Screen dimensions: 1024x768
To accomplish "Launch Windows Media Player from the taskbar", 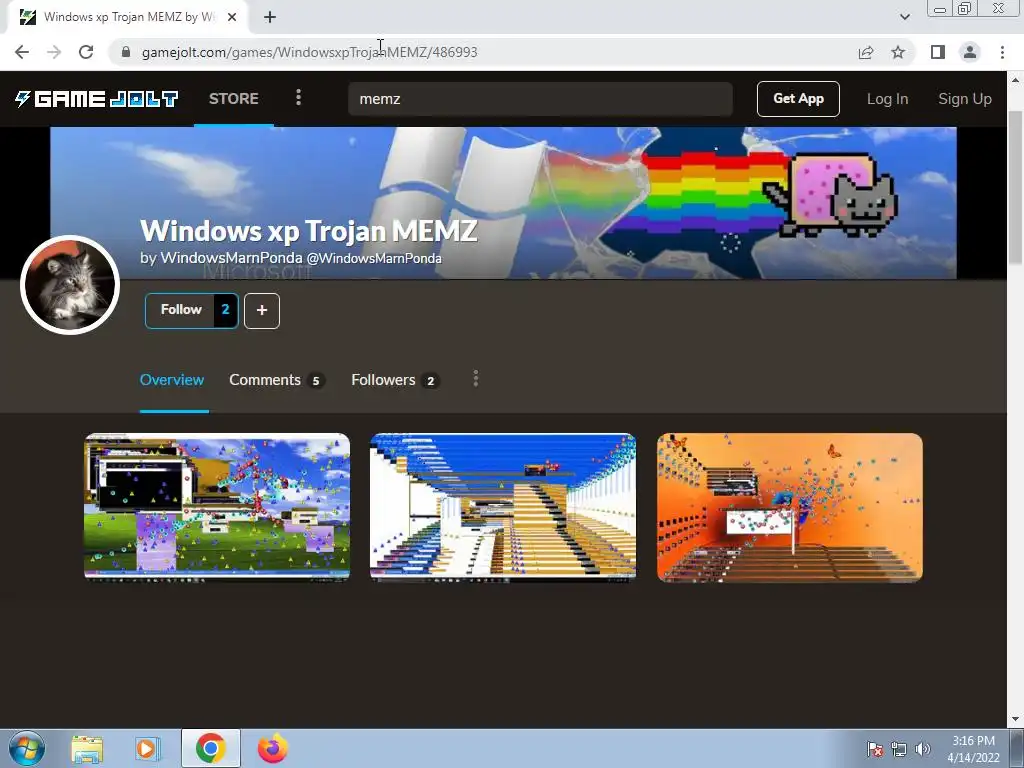I will (x=148, y=748).
